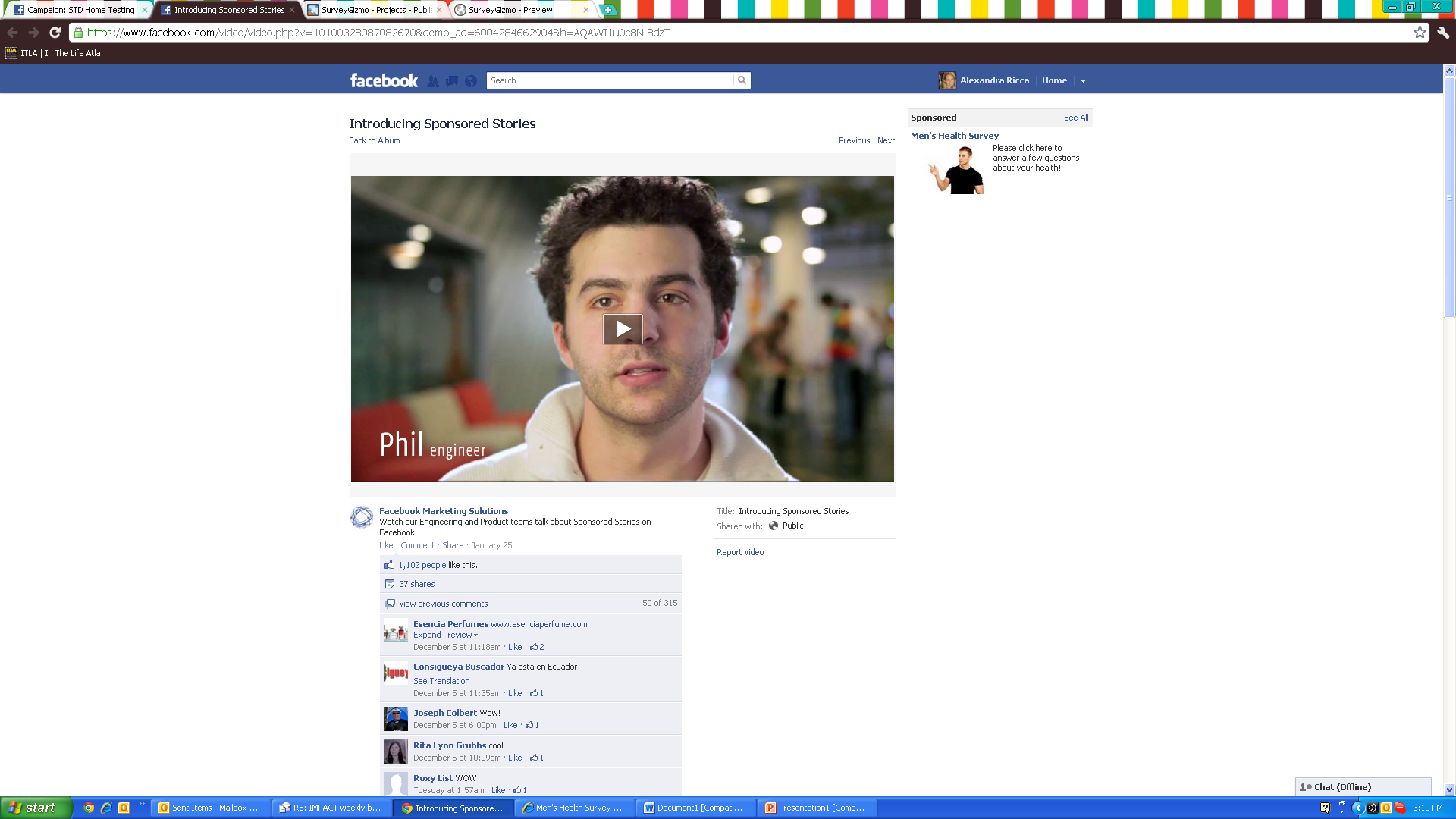The width and height of the screenshot is (1456, 819).
Task: Open the Facebook messages icon
Action: coord(452,81)
